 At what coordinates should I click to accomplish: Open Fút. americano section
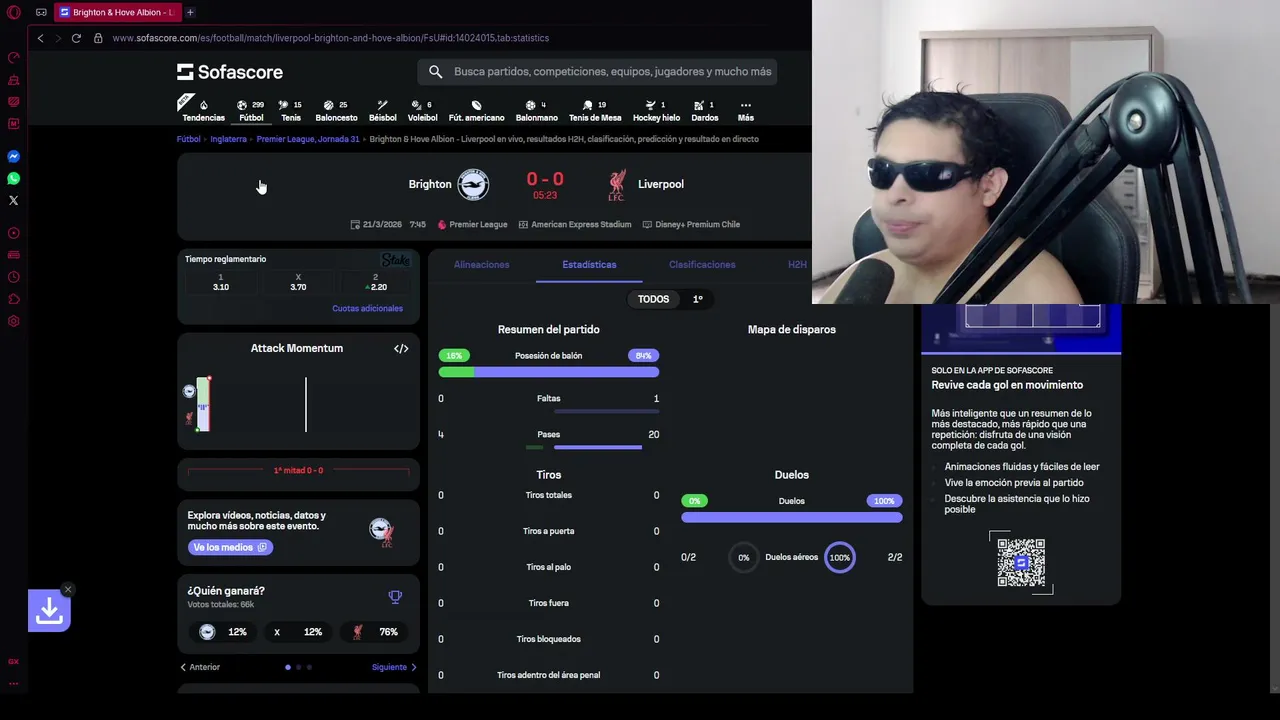[x=476, y=110]
